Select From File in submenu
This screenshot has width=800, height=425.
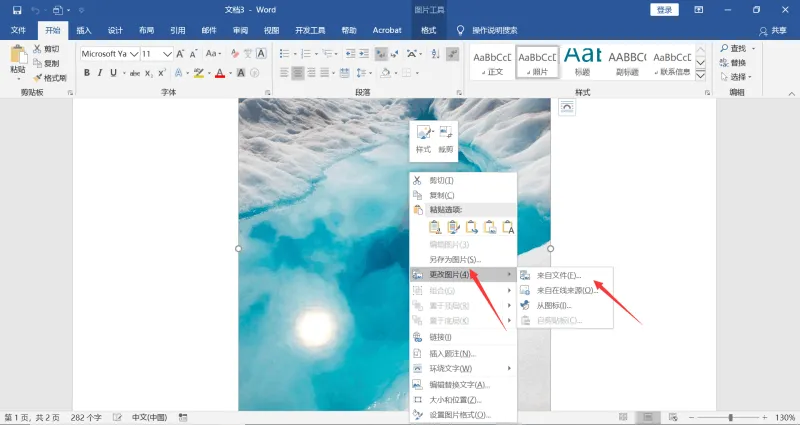(x=565, y=276)
